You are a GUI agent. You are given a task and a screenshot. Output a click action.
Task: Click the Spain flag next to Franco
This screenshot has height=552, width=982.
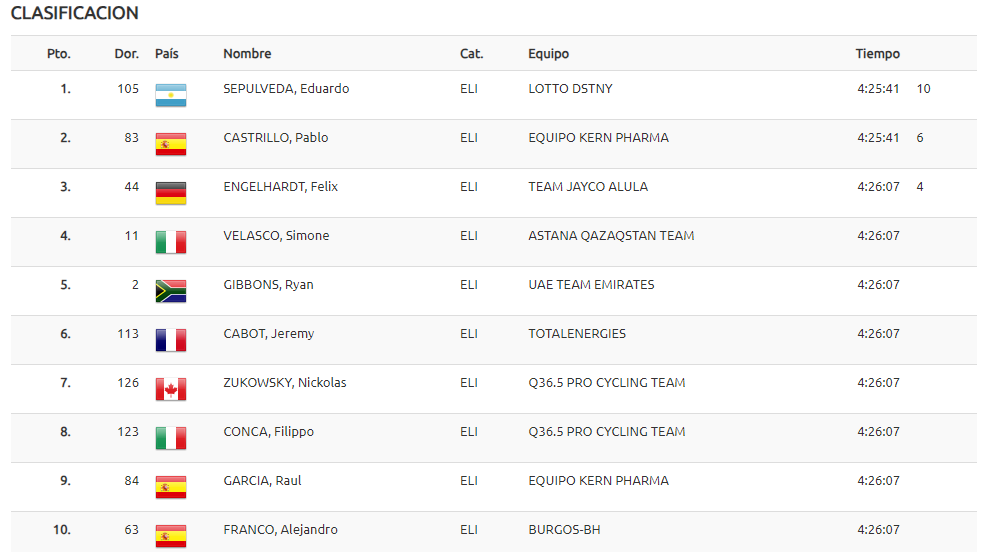click(x=171, y=536)
